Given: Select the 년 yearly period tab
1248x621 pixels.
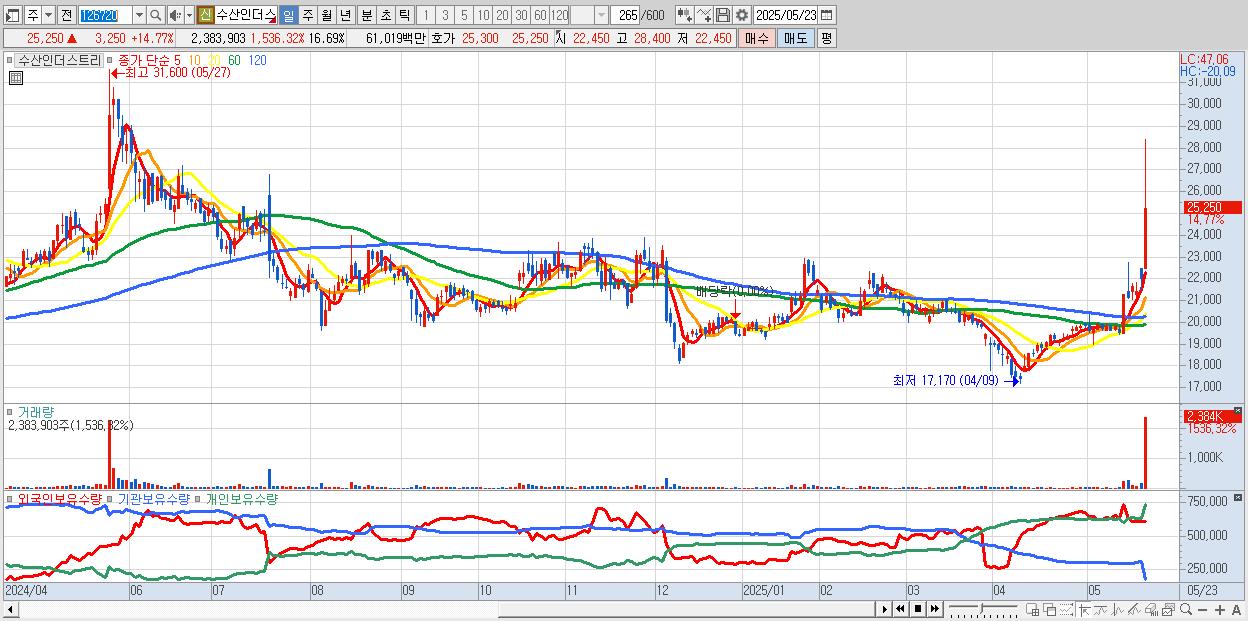Looking at the screenshot, I should click(345, 15).
